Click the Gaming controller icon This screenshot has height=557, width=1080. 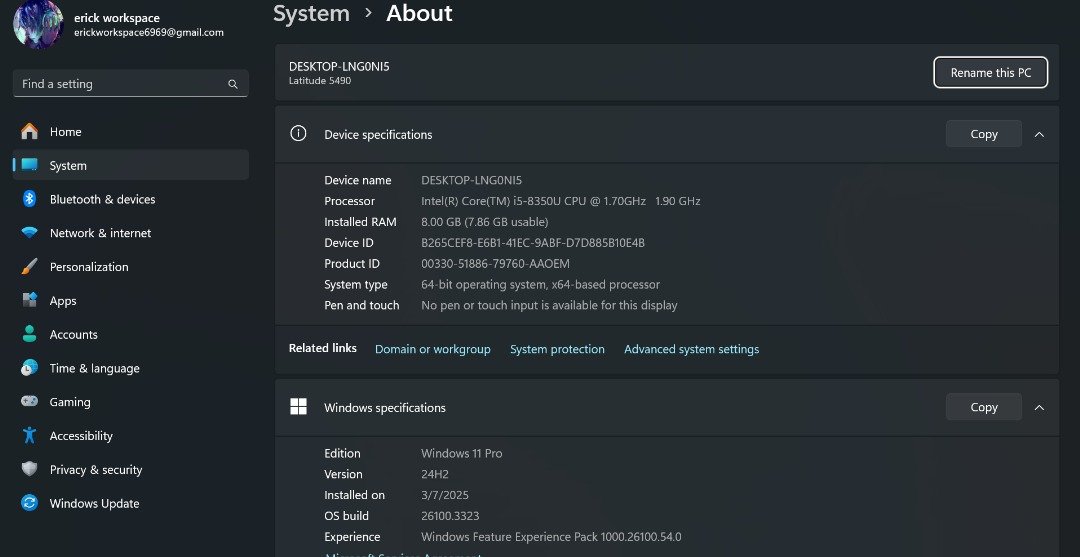[x=30, y=401]
